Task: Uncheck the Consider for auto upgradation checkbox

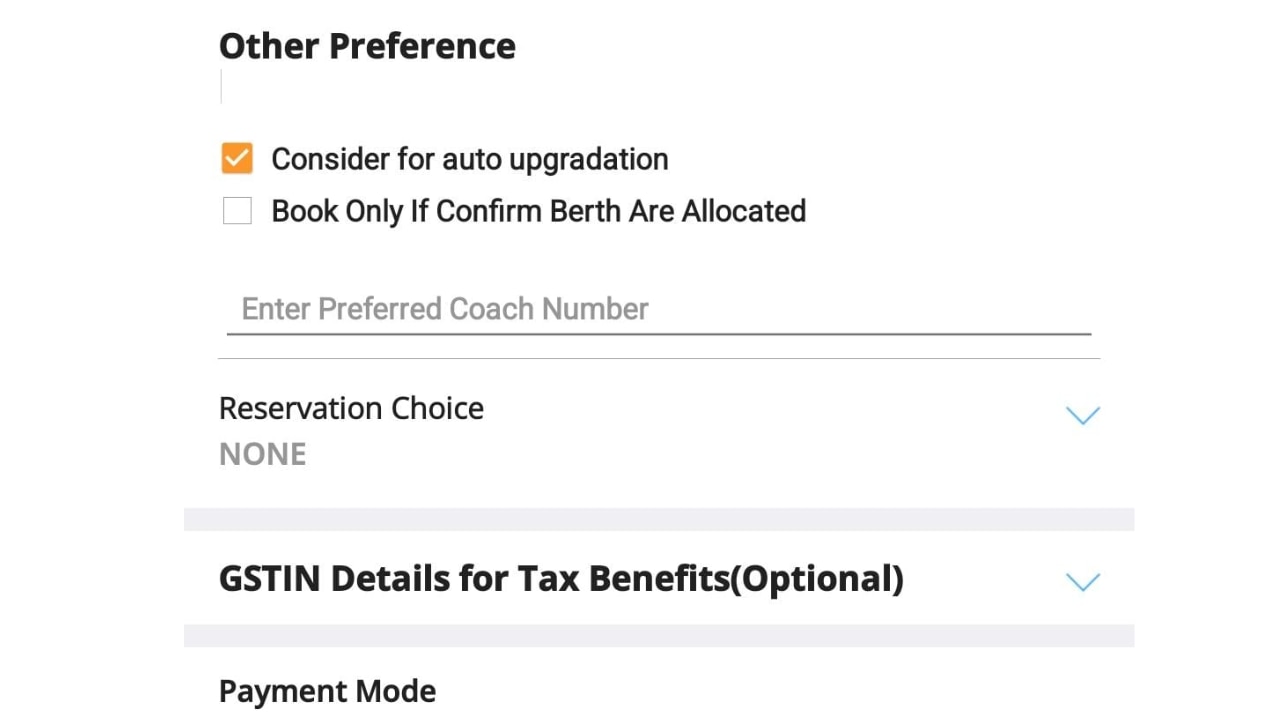Action: point(236,158)
